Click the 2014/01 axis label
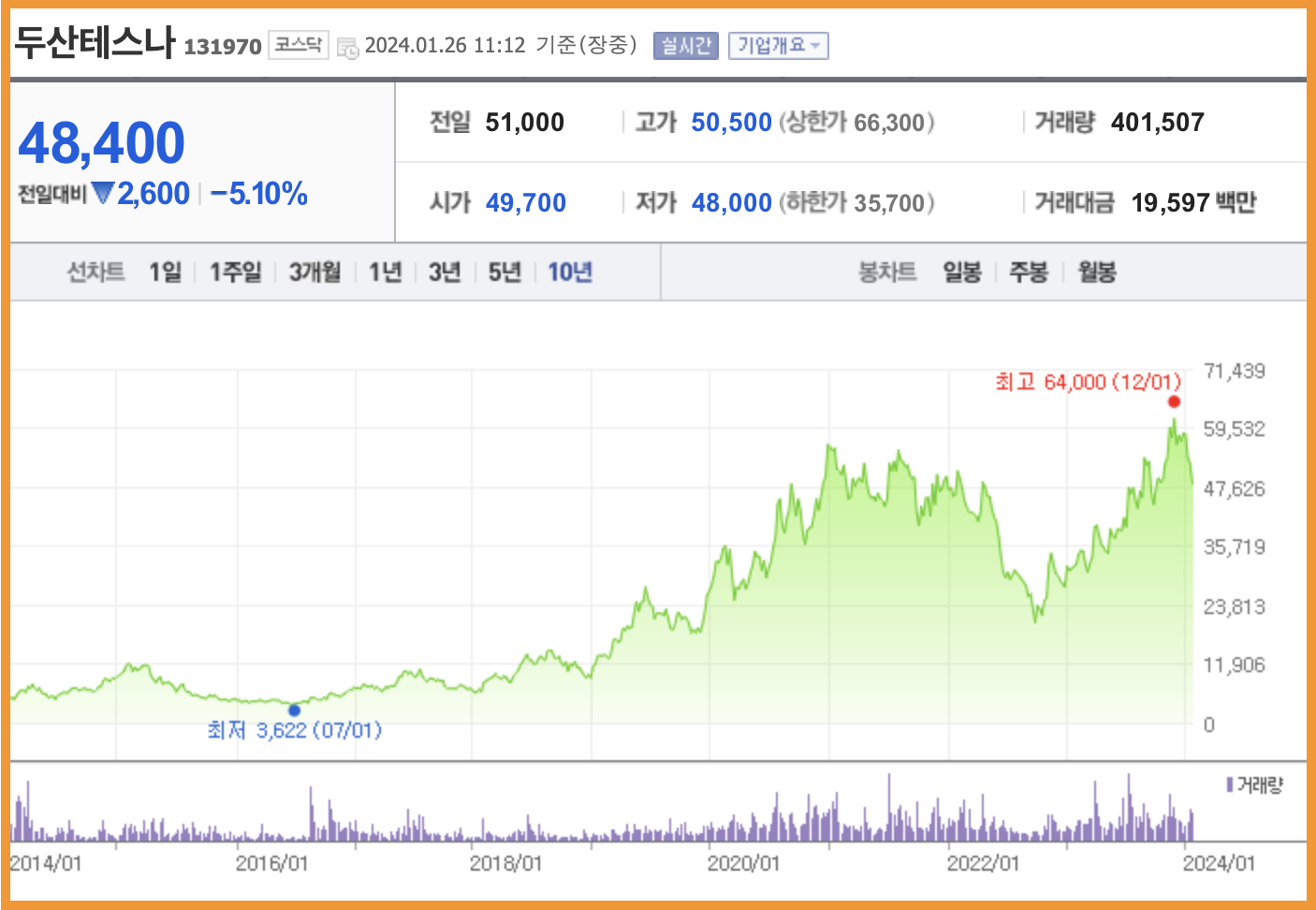The image size is (1316, 910). [x=46, y=862]
